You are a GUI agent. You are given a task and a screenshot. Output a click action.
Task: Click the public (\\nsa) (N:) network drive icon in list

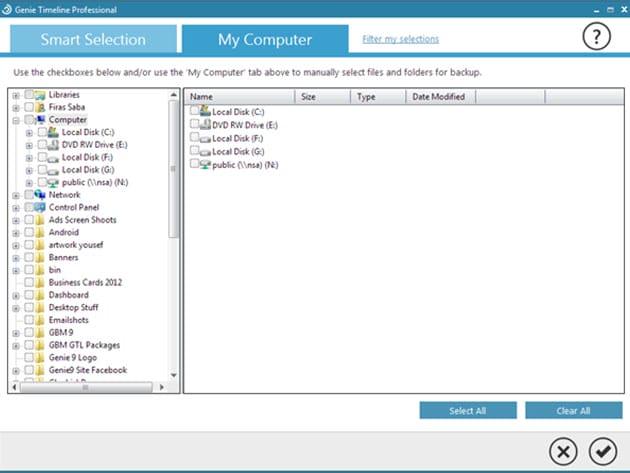[x=205, y=164]
